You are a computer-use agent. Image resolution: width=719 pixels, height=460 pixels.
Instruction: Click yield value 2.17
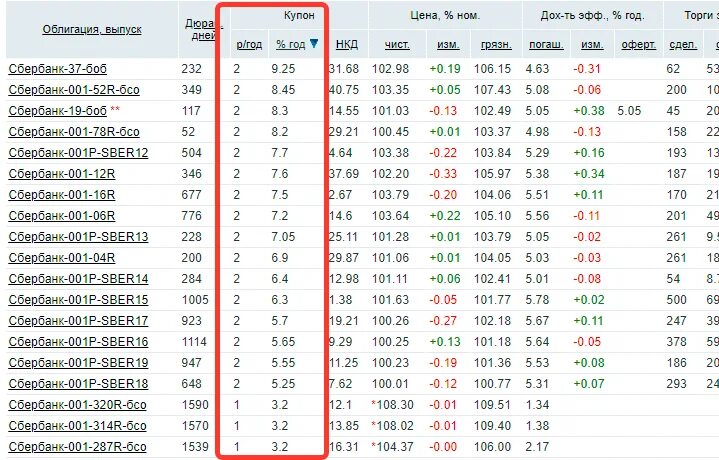(537, 447)
